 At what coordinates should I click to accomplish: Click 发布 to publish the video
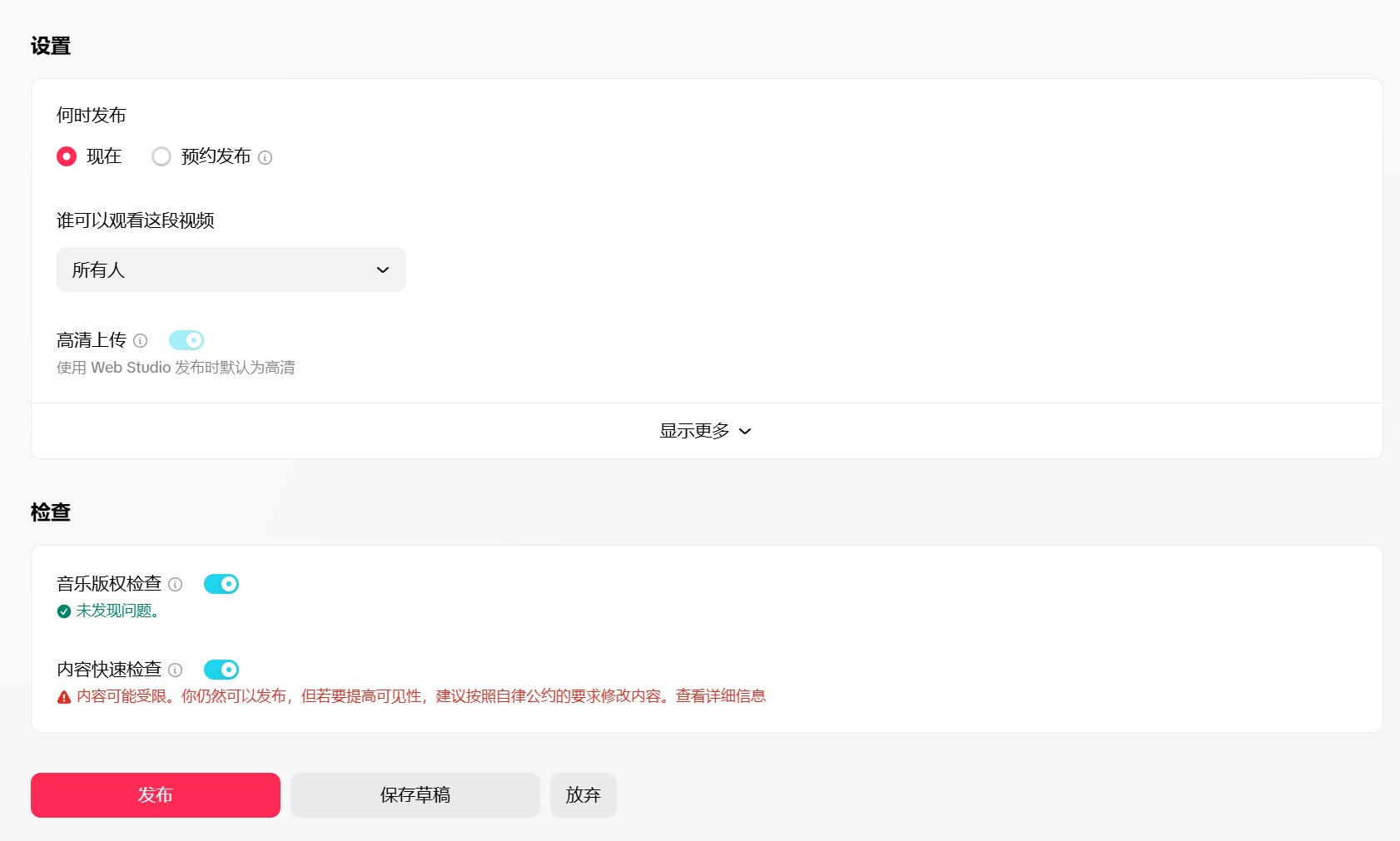pyautogui.click(x=155, y=795)
